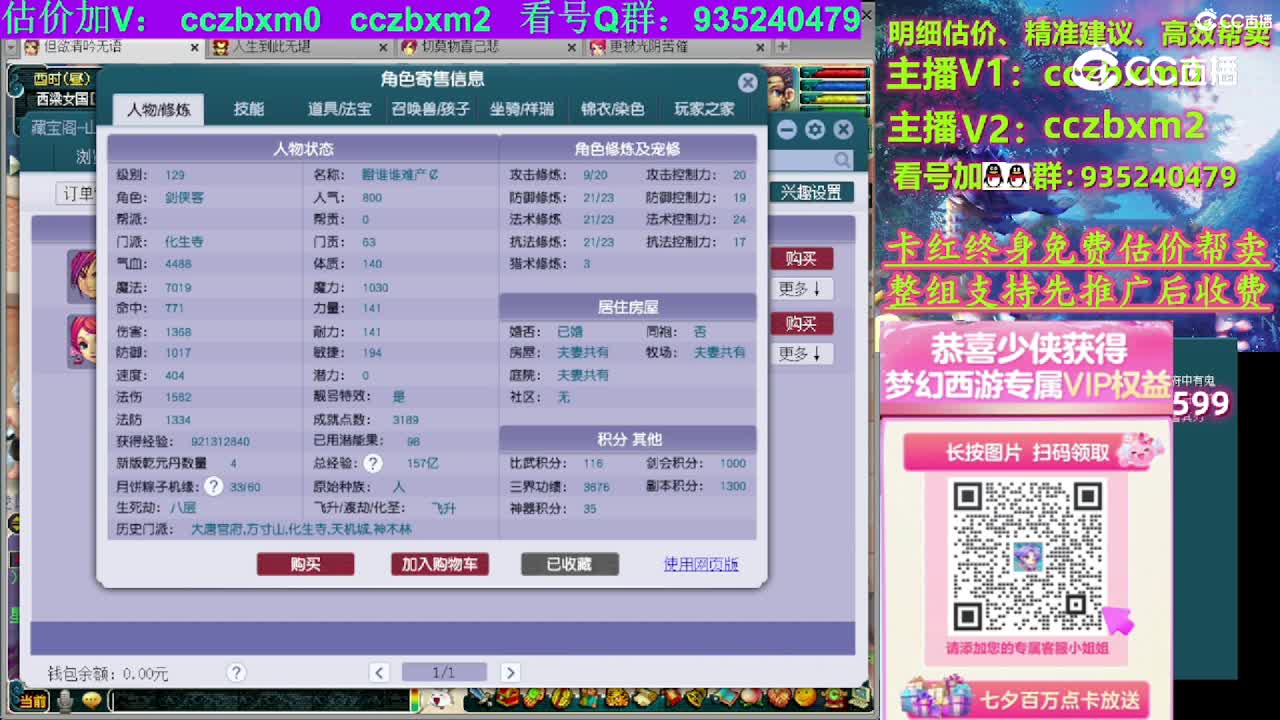Screen dimensions: 1280x720
Task: Click 三界功绩 value 3876
Action: click(x=596, y=487)
